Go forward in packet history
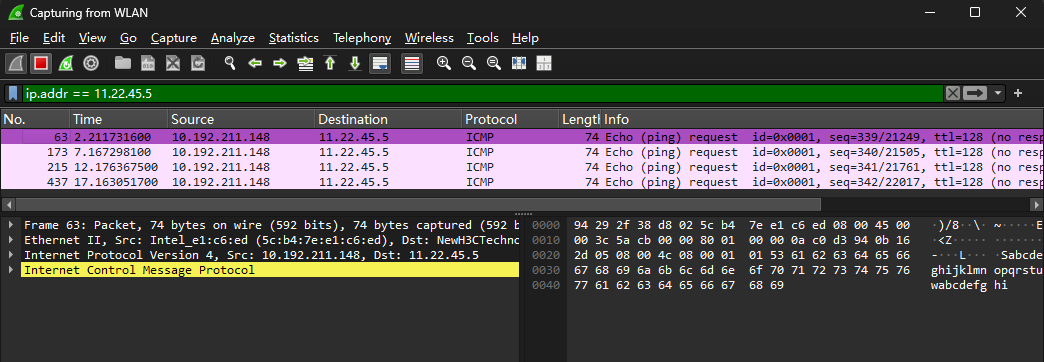Image resolution: width=1044 pixels, height=362 pixels. (x=280, y=63)
